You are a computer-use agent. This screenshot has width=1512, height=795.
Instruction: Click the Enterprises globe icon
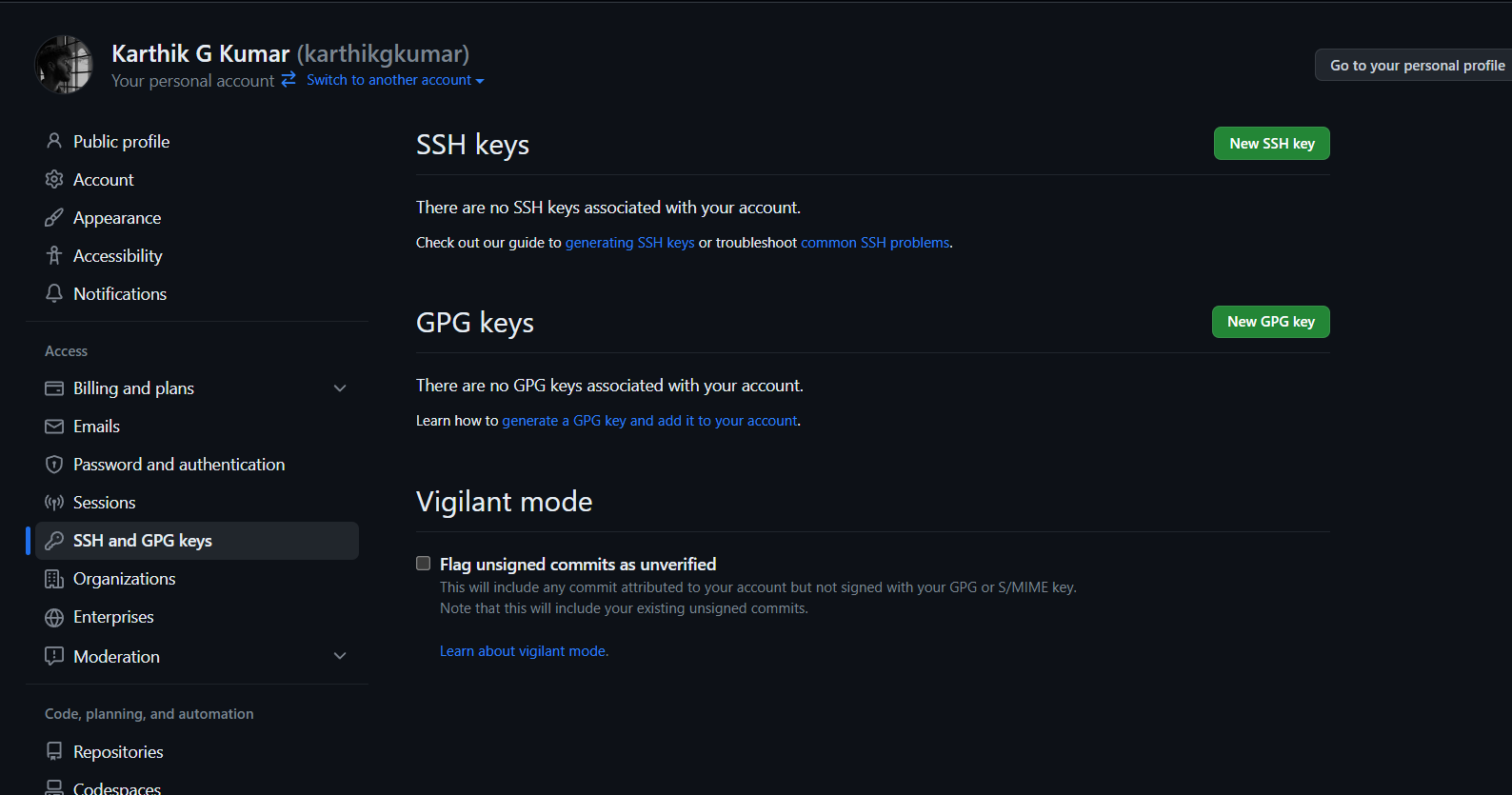click(x=54, y=617)
